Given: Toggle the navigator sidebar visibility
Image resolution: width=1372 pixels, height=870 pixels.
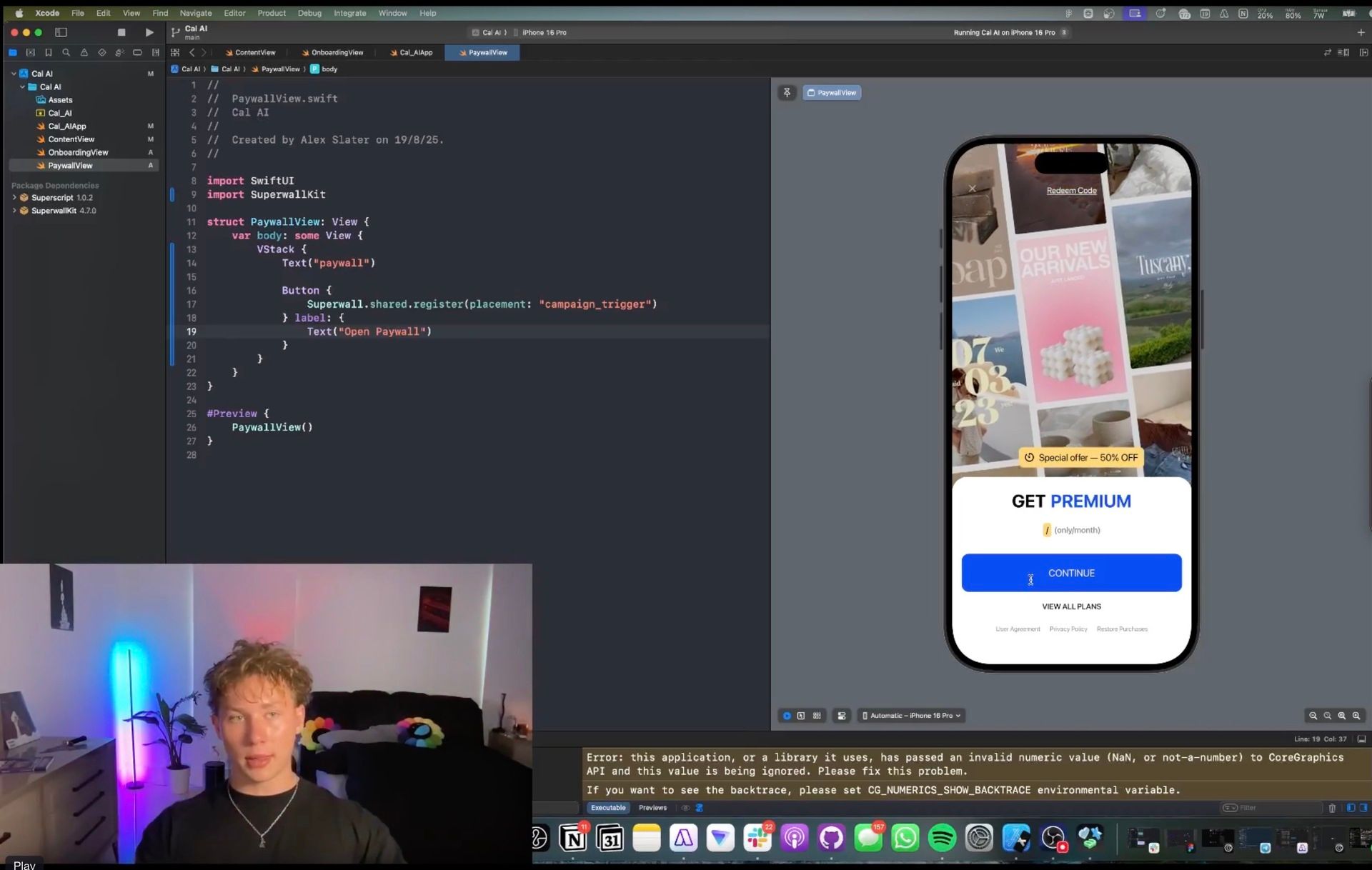Looking at the screenshot, I should [x=61, y=32].
